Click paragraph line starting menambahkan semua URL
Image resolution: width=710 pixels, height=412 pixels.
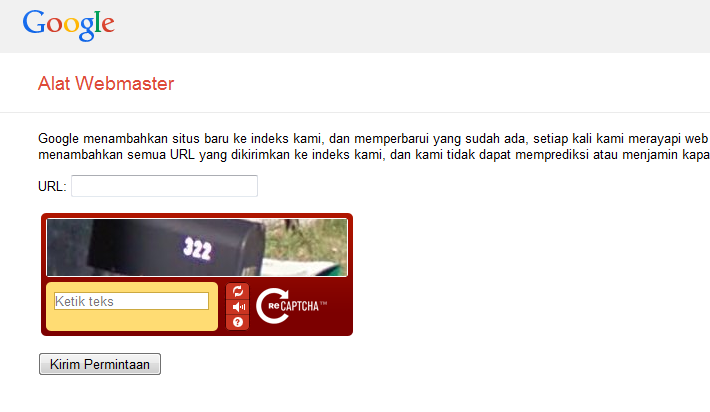(x=373, y=155)
